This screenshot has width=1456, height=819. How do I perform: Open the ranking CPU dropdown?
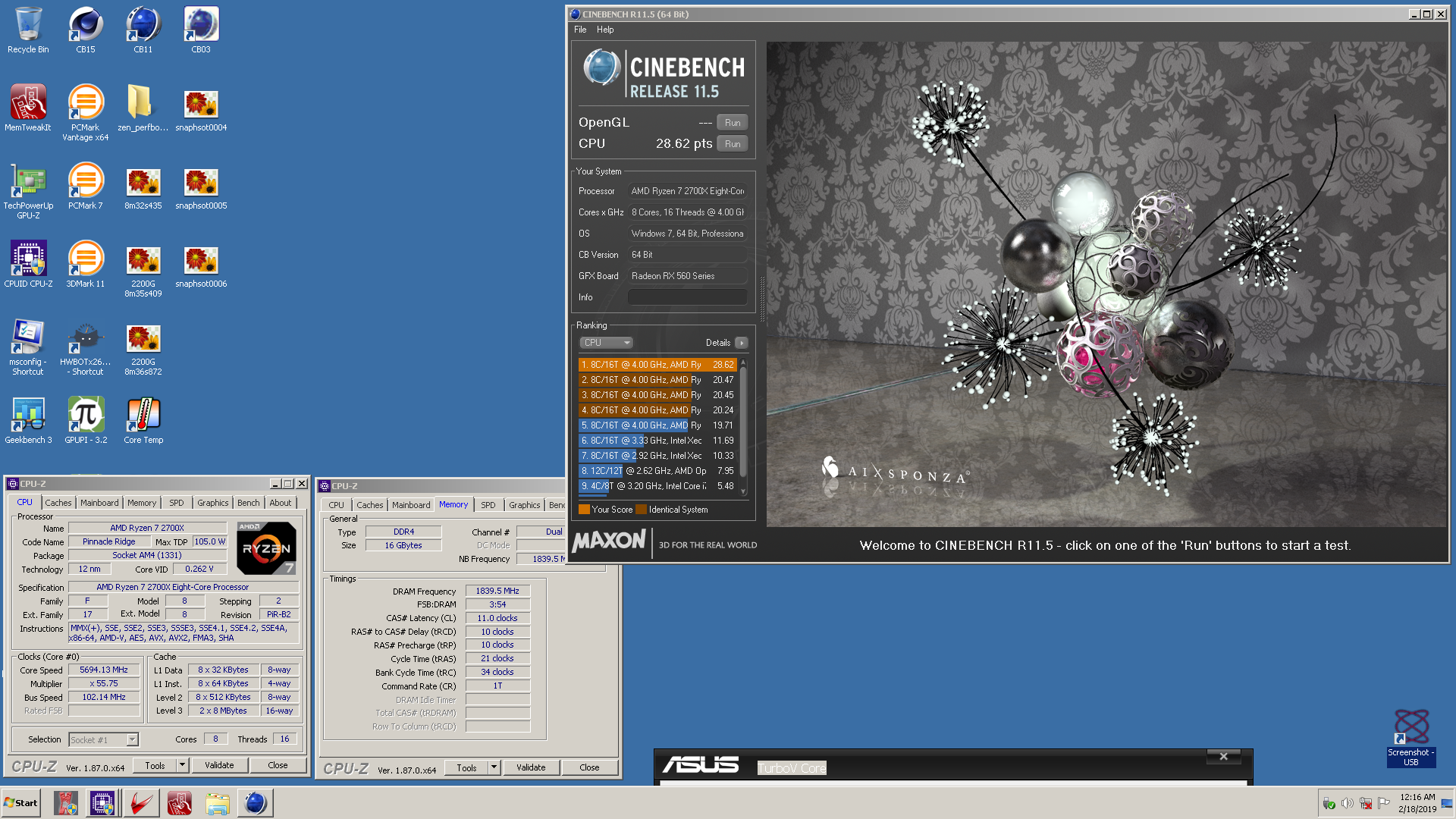pos(606,343)
